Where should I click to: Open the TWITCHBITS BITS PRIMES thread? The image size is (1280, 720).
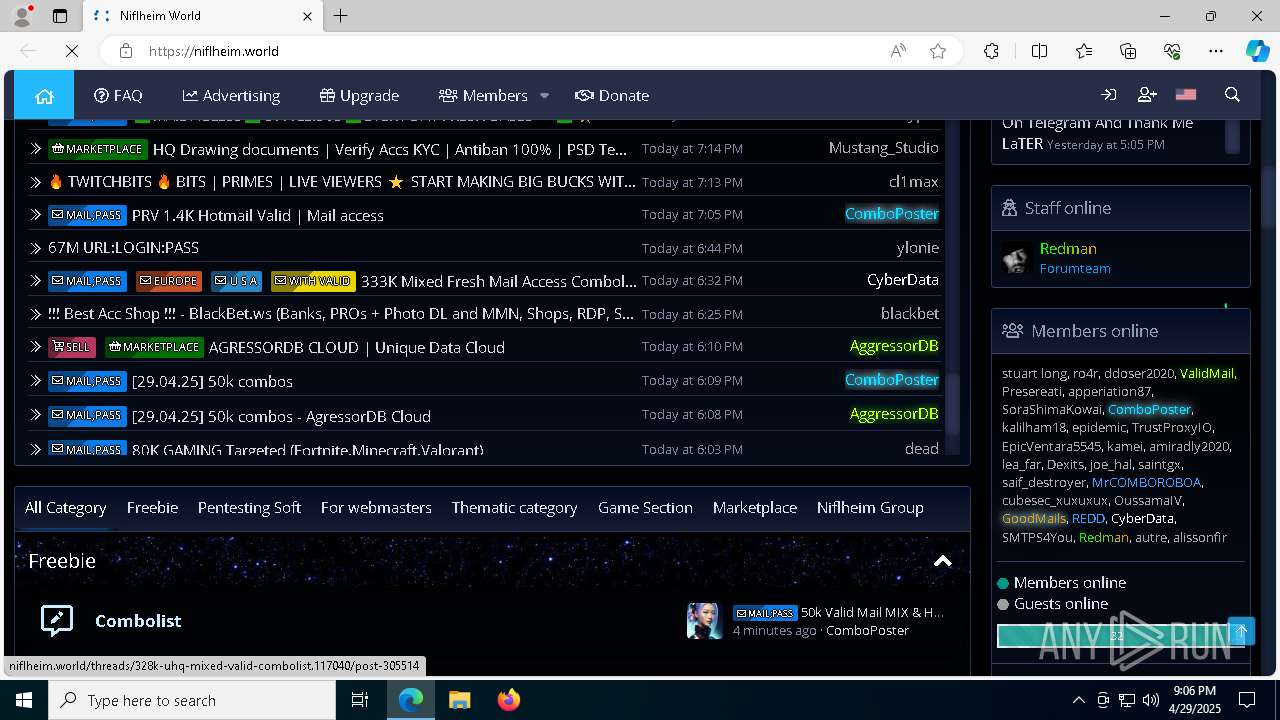[x=342, y=182]
